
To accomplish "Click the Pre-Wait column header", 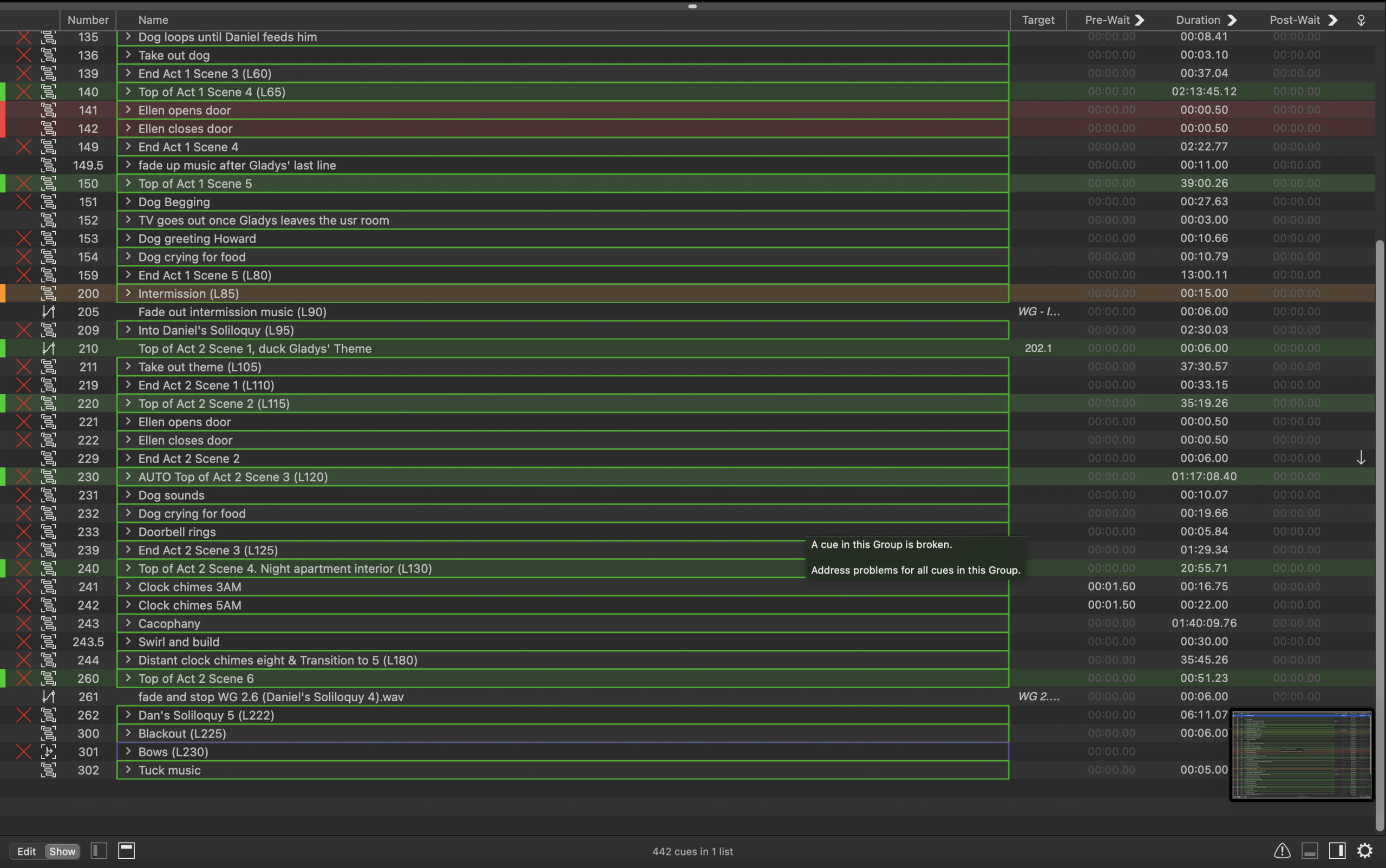I will click(x=1107, y=20).
